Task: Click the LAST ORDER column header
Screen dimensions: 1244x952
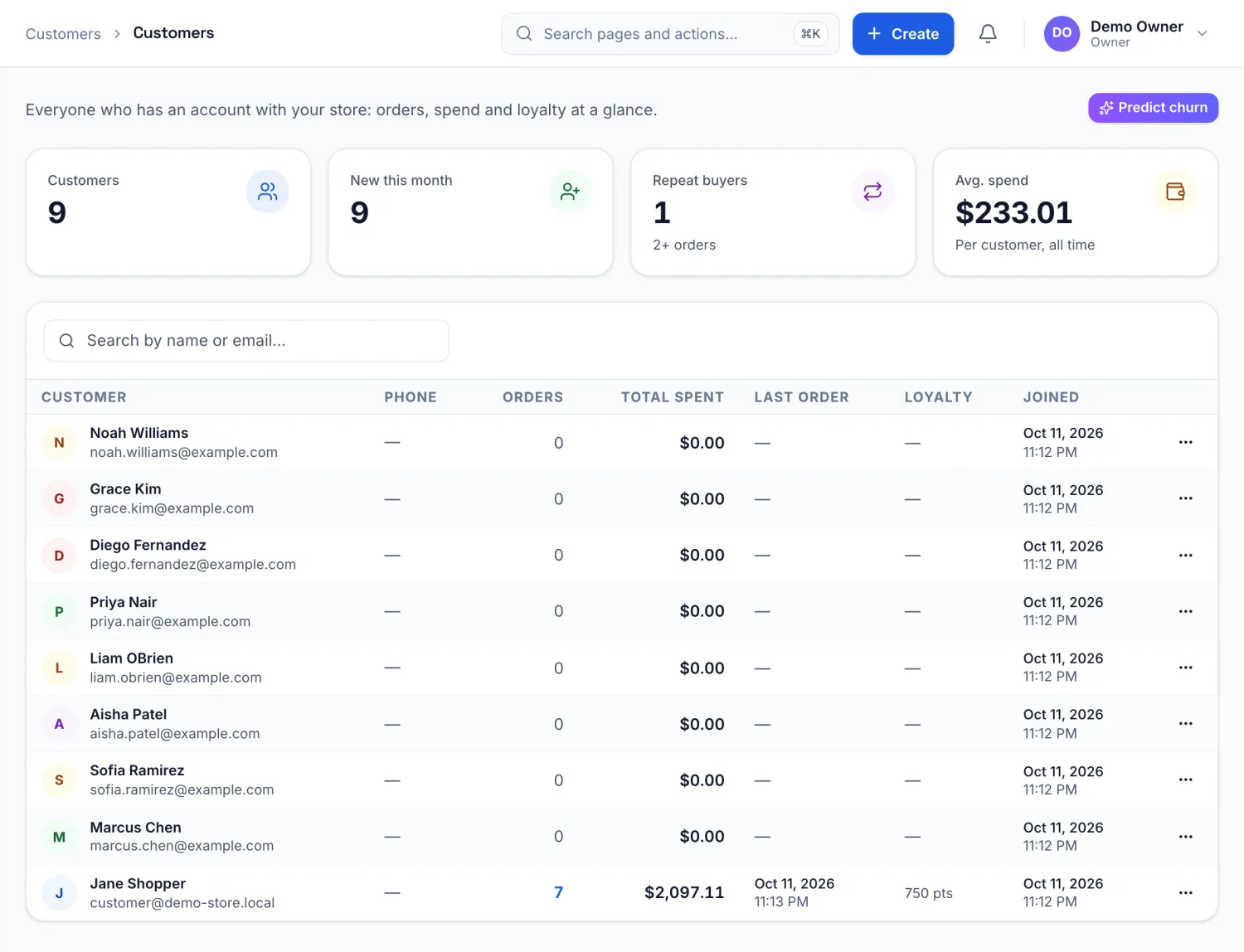Action: (801, 397)
